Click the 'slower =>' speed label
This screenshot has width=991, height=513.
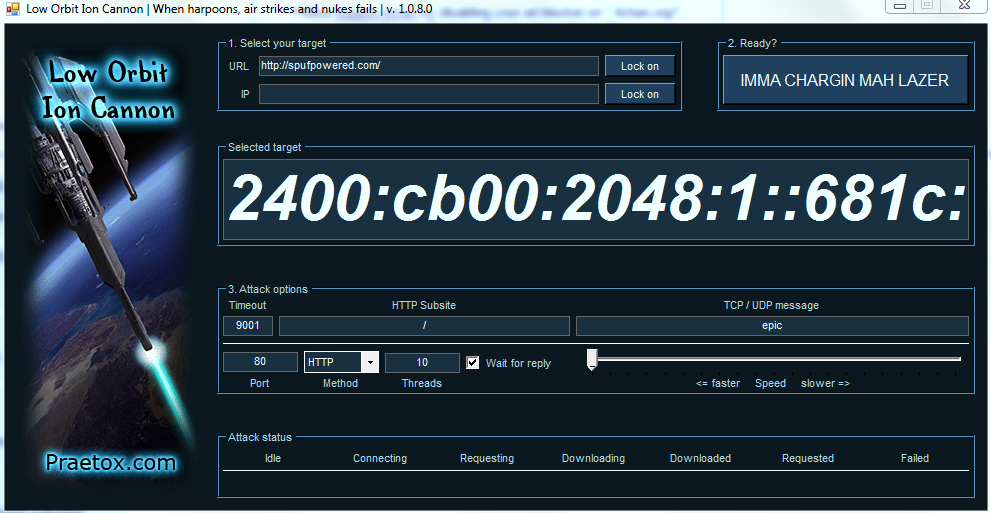825,383
